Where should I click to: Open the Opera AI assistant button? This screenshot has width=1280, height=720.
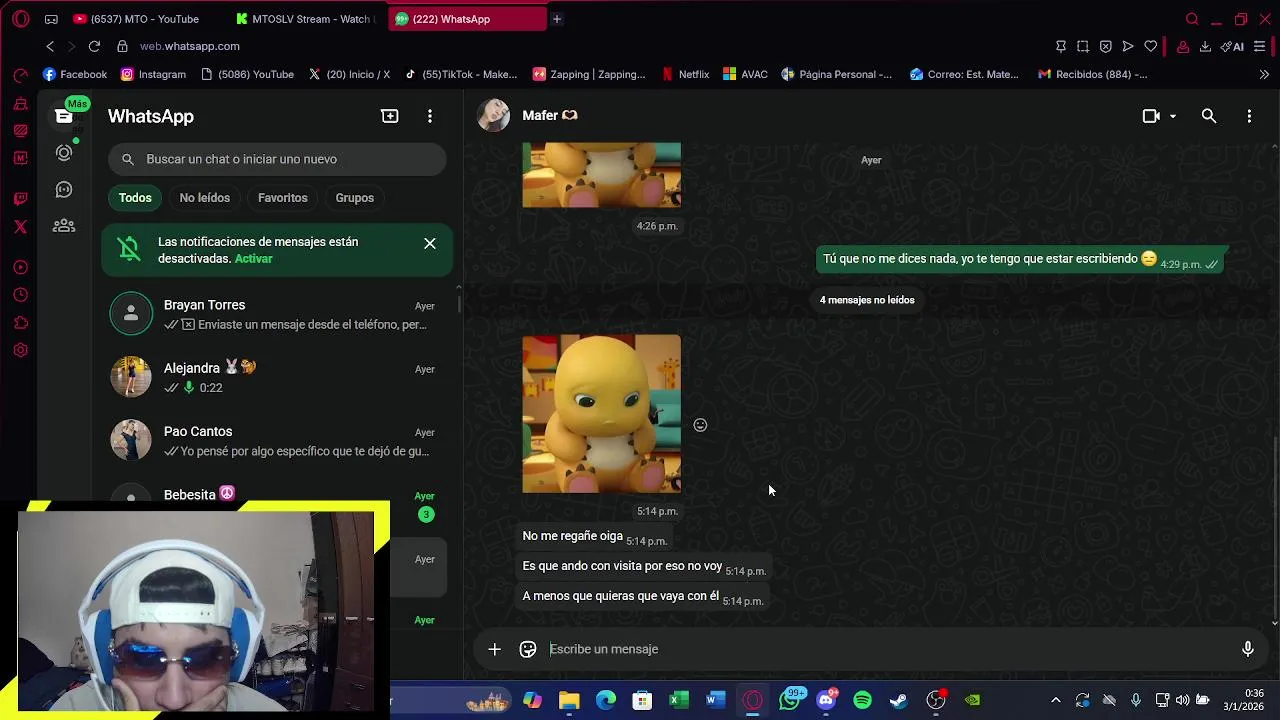[1232, 46]
